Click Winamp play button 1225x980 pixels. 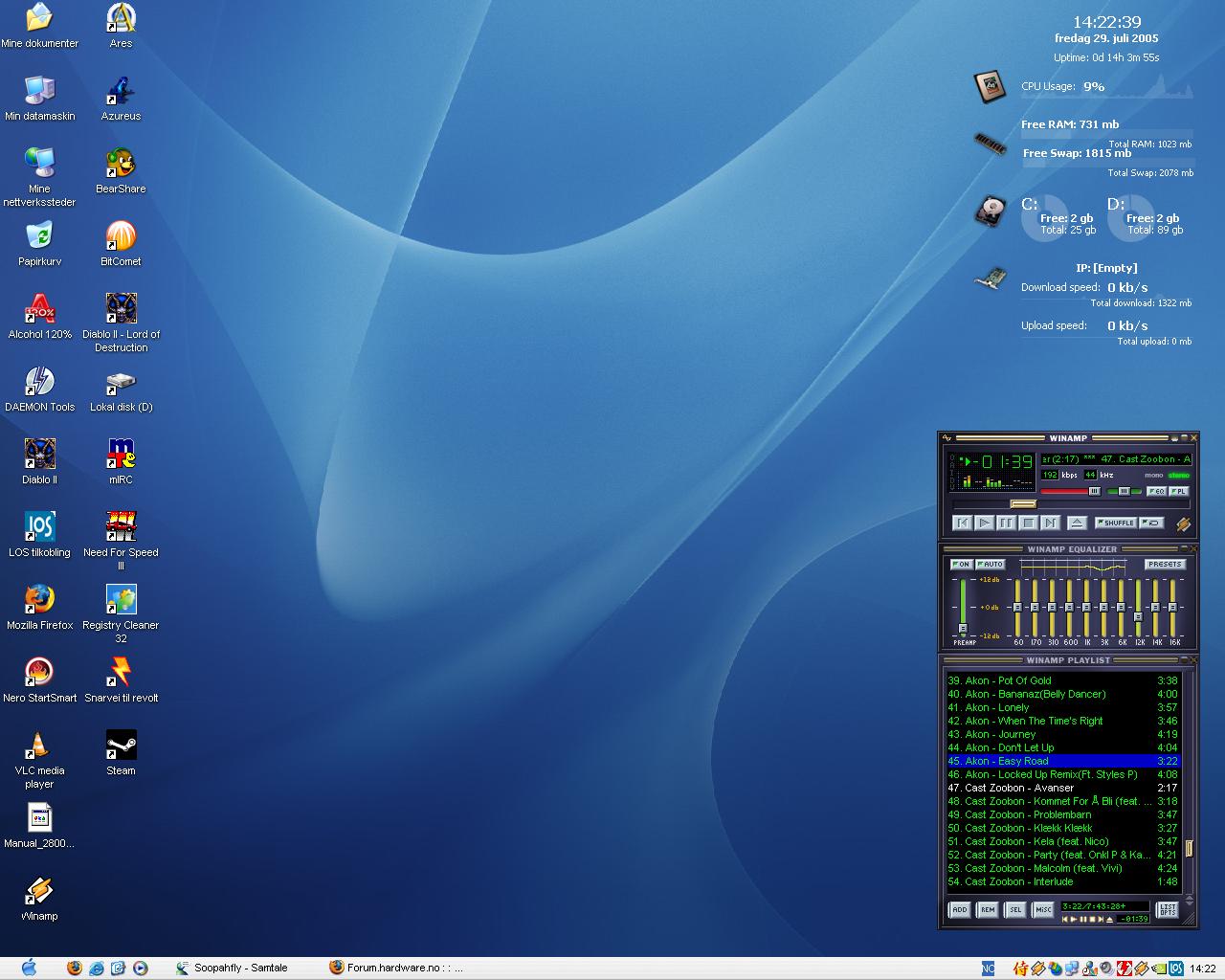pyautogui.click(x=985, y=523)
